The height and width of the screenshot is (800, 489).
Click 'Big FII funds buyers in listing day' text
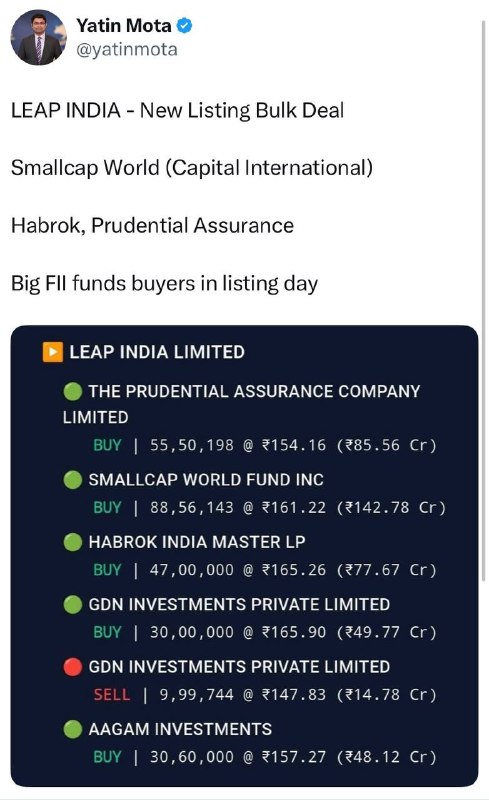tap(164, 284)
